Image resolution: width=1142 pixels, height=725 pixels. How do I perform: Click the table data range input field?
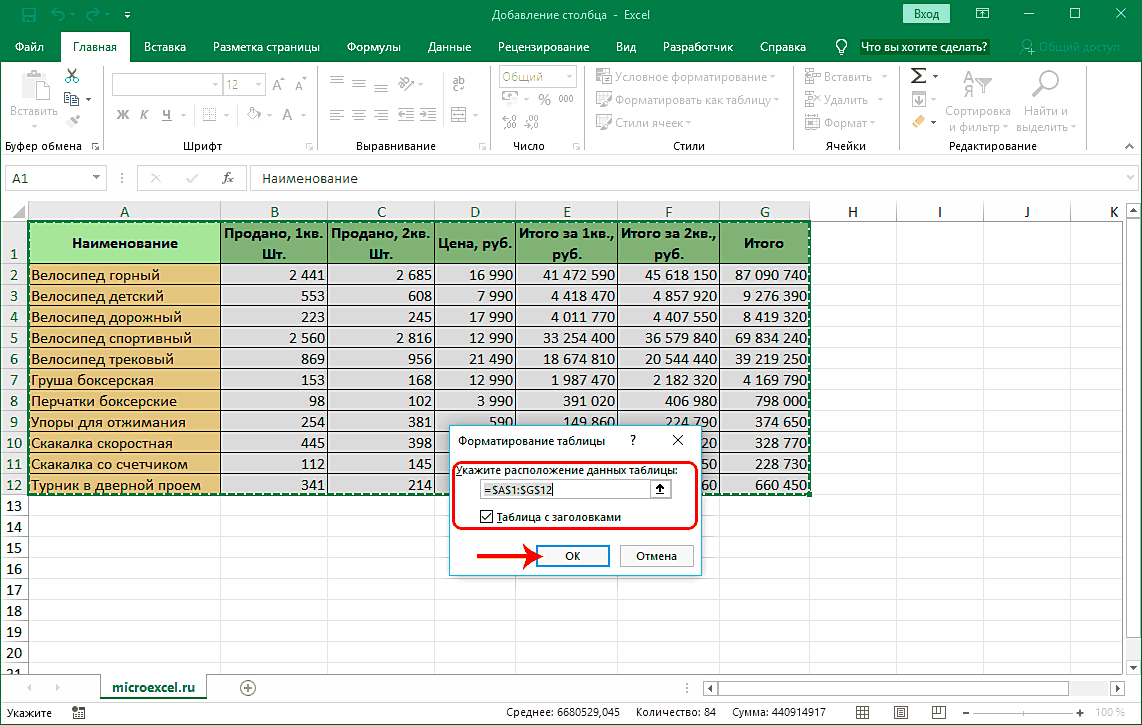pyautogui.click(x=564, y=489)
